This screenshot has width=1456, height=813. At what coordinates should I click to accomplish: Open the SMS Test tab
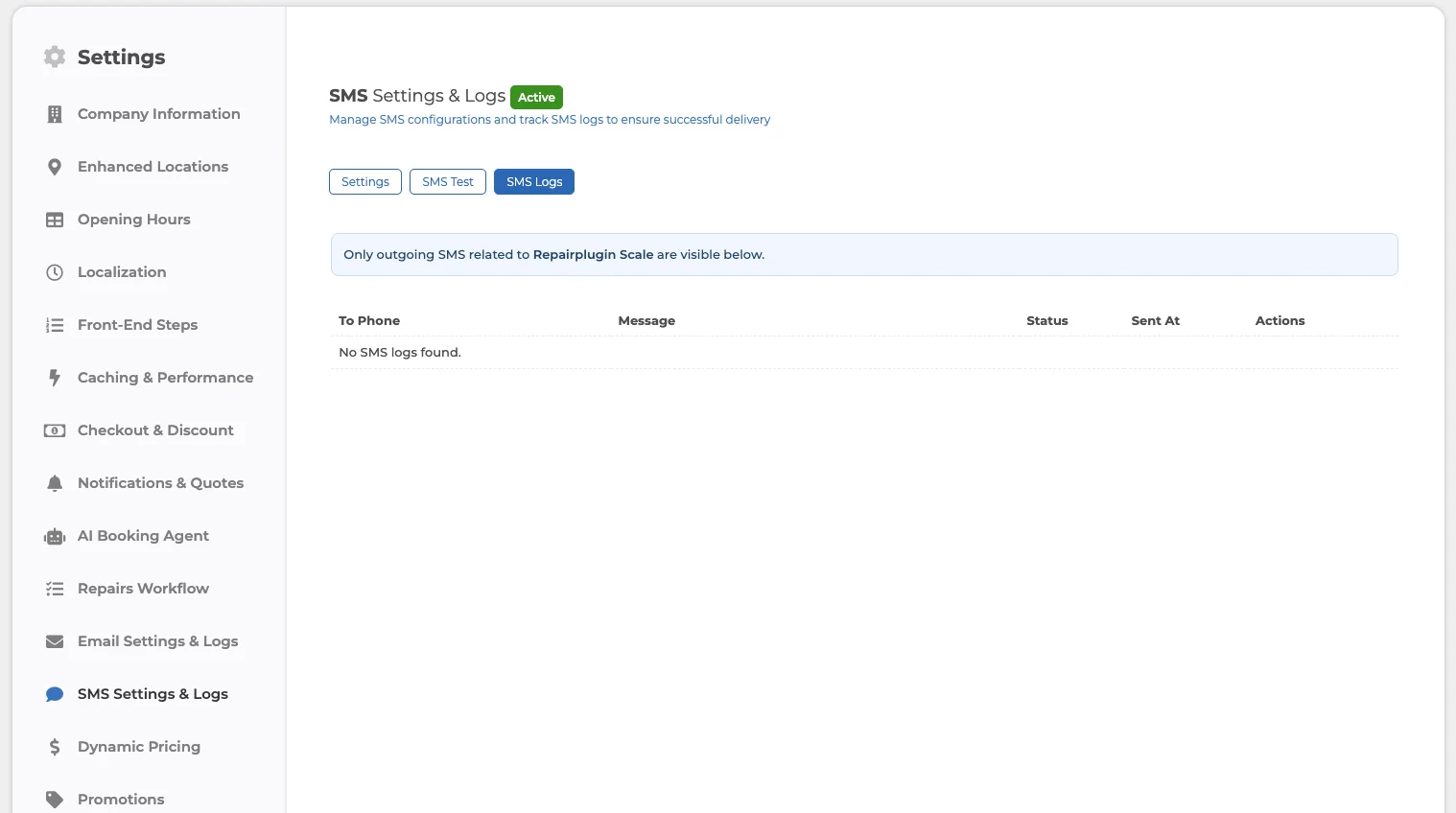coord(448,182)
